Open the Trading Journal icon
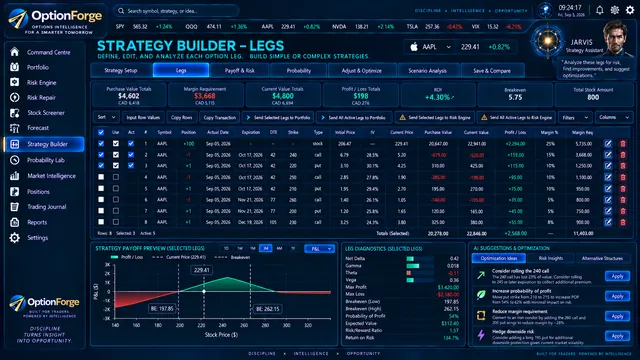 15,207
